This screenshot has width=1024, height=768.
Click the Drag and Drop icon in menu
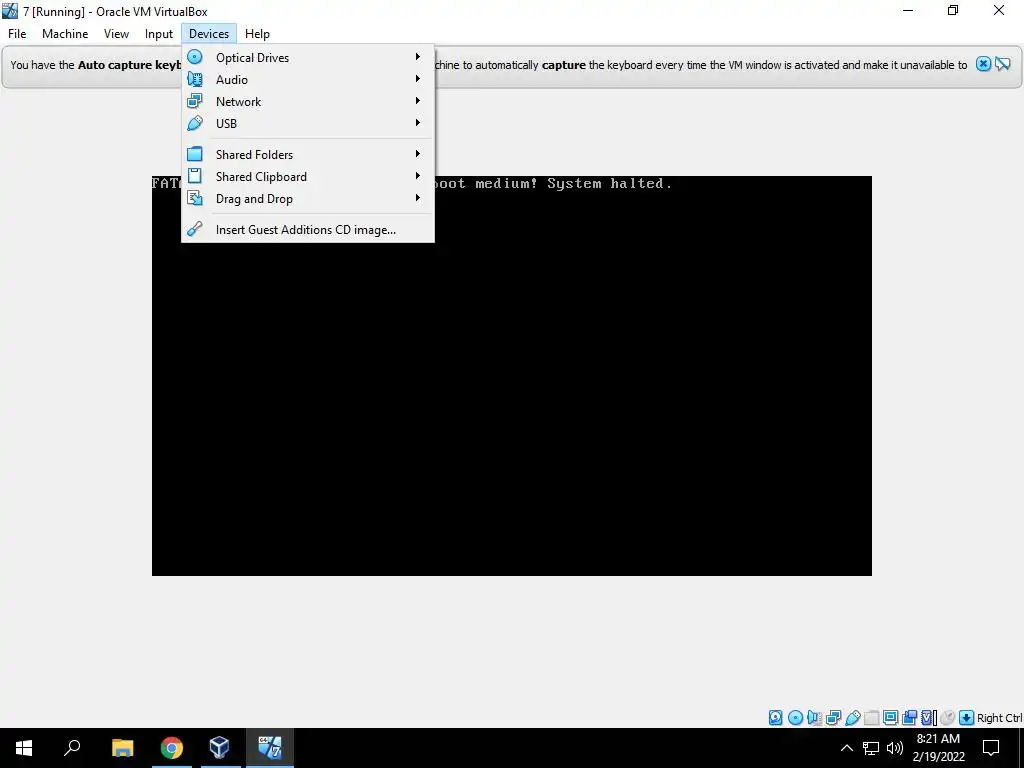(195, 199)
